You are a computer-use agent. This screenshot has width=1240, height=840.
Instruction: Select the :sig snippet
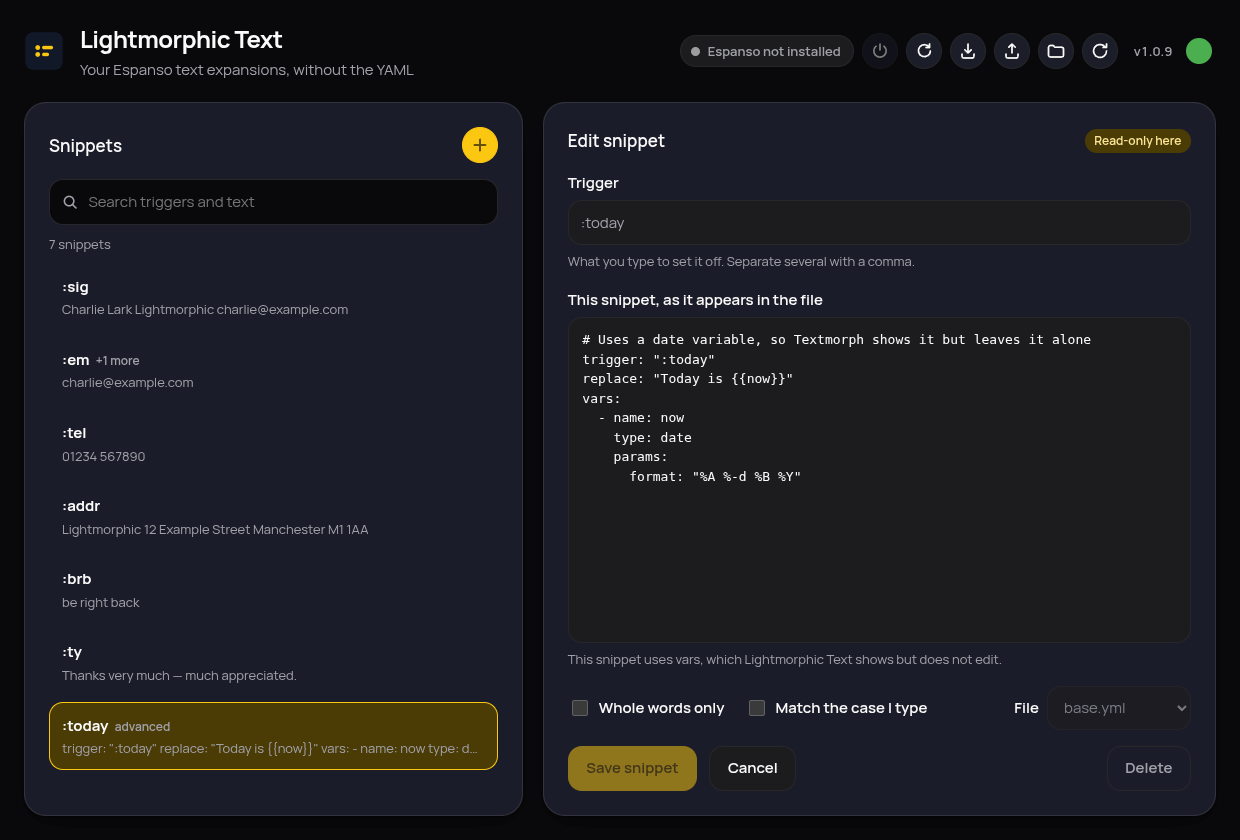coord(273,298)
